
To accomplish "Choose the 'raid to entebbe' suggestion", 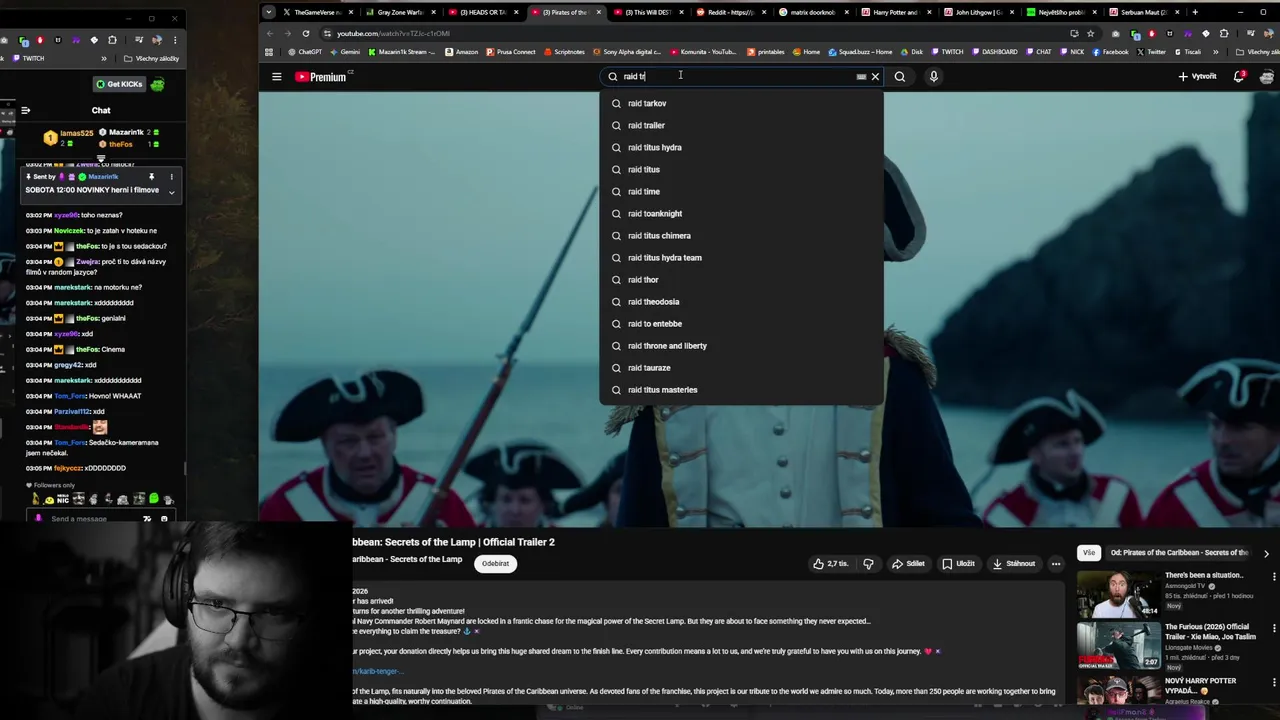I will [741, 323].
